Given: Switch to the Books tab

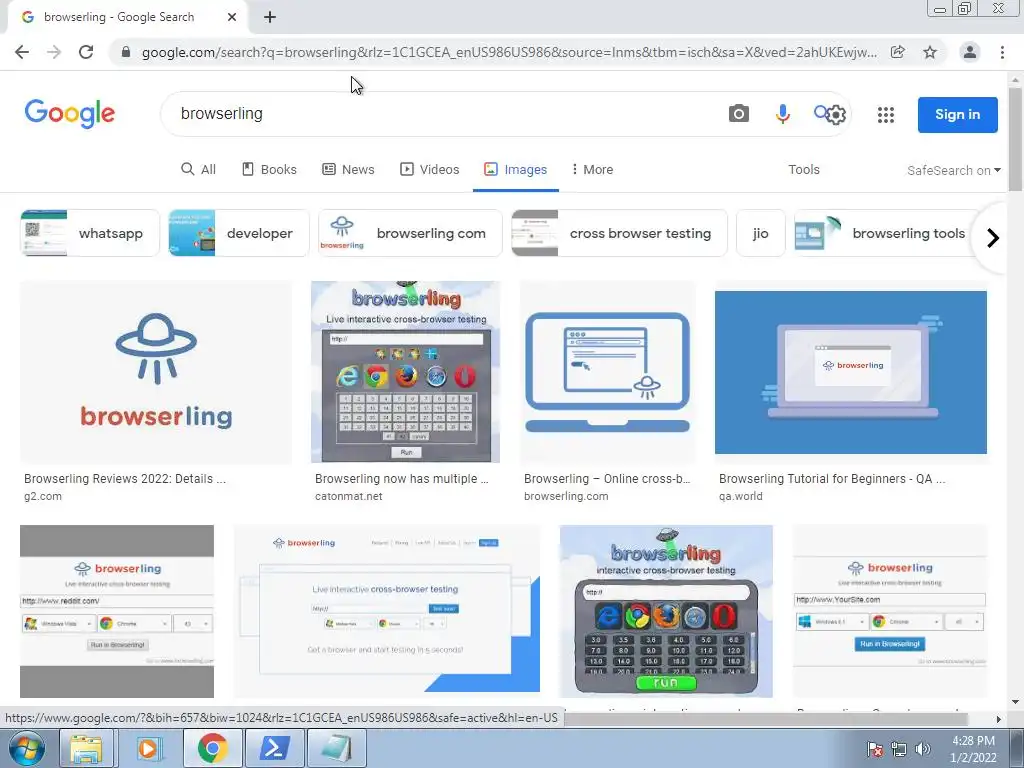Looking at the screenshot, I should tap(269, 170).
